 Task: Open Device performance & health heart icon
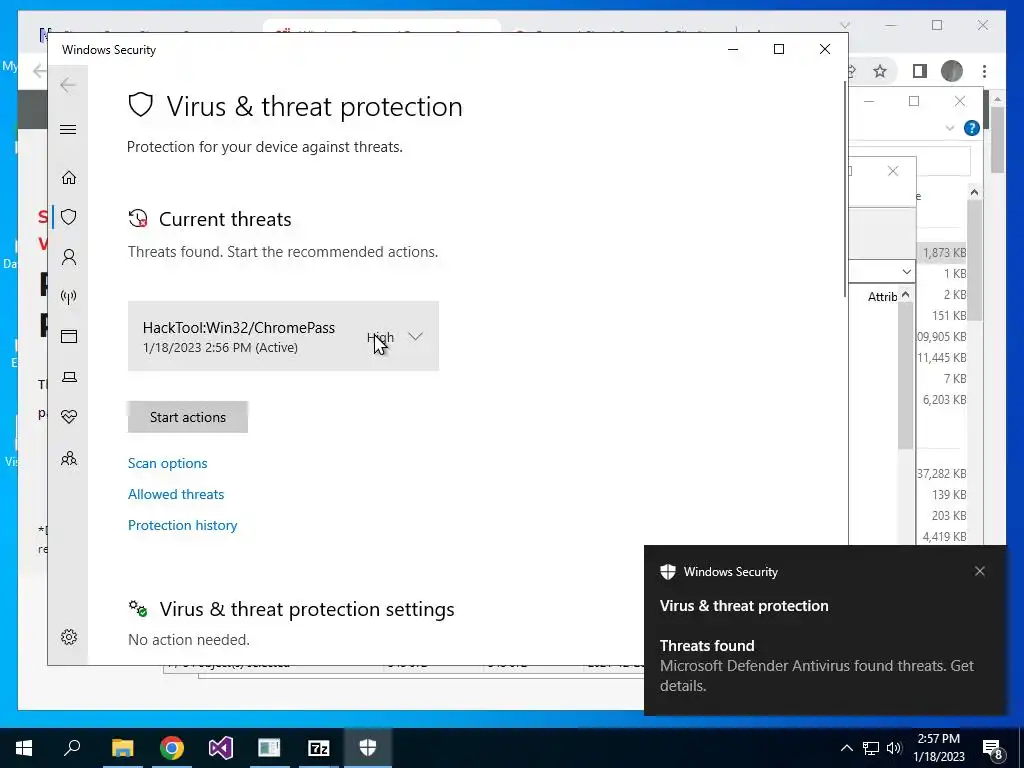(69, 417)
